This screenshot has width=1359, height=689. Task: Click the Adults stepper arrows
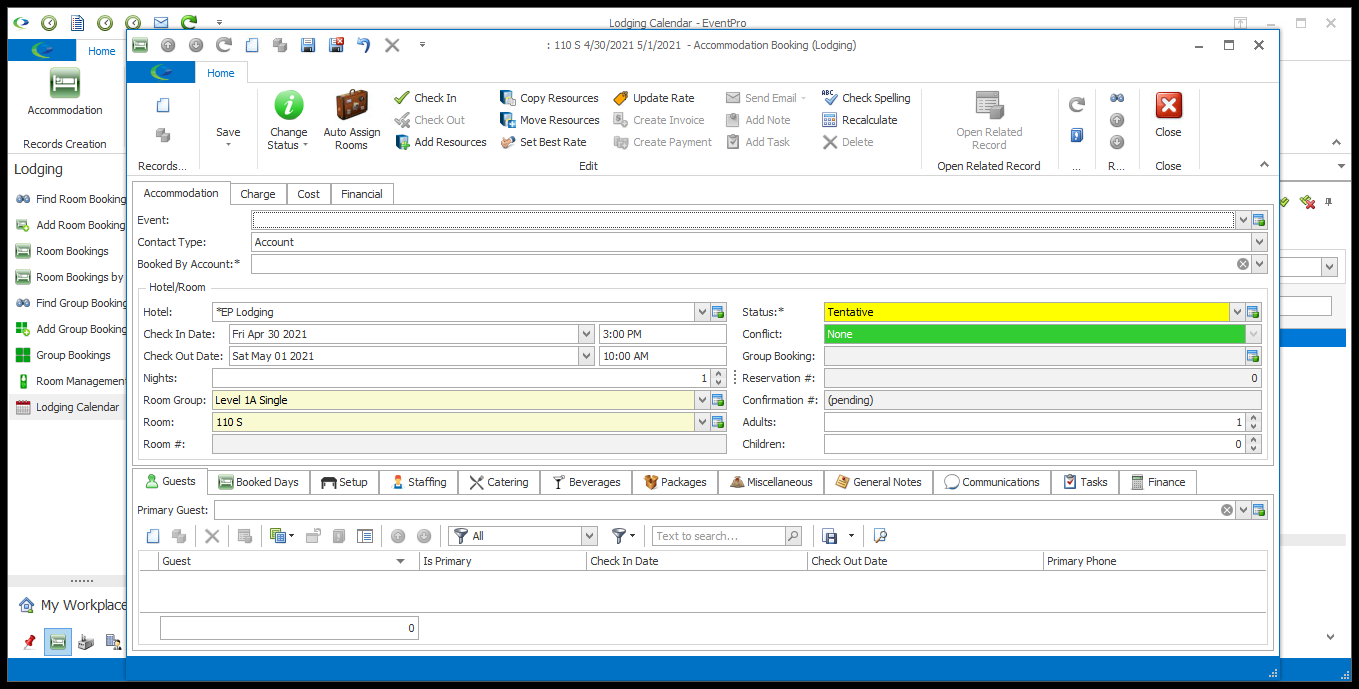[1253, 422]
